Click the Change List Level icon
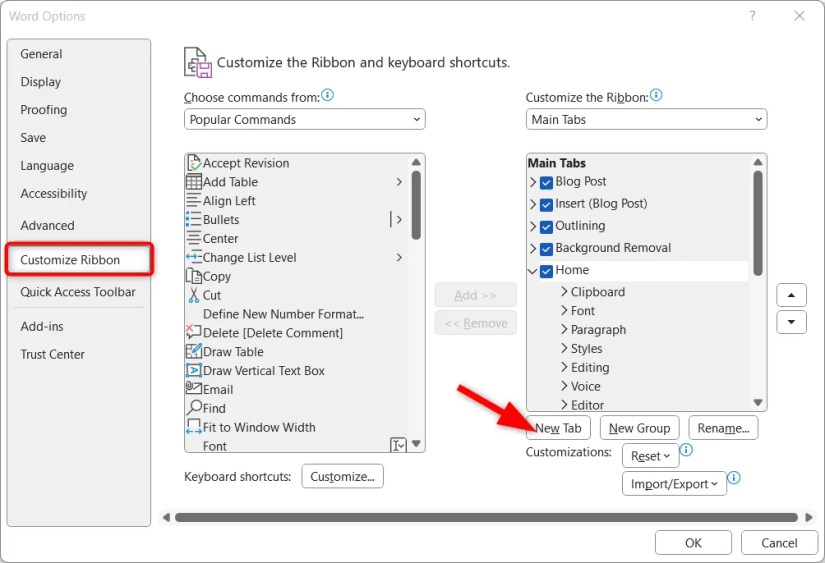Viewport: 825px width, 563px height. coord(194,257)
